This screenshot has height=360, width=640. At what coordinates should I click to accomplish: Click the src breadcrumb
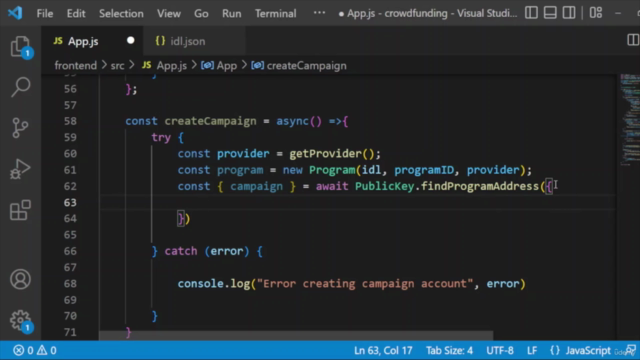tap(117, 66)
